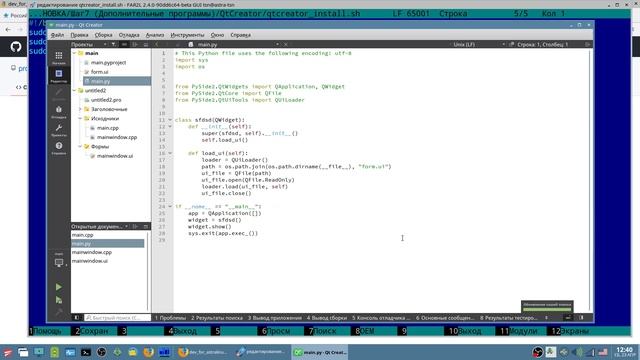The image size is (640, 360).
Task: Start debugging with play-bug button
Action: click(x=59, y=300)
